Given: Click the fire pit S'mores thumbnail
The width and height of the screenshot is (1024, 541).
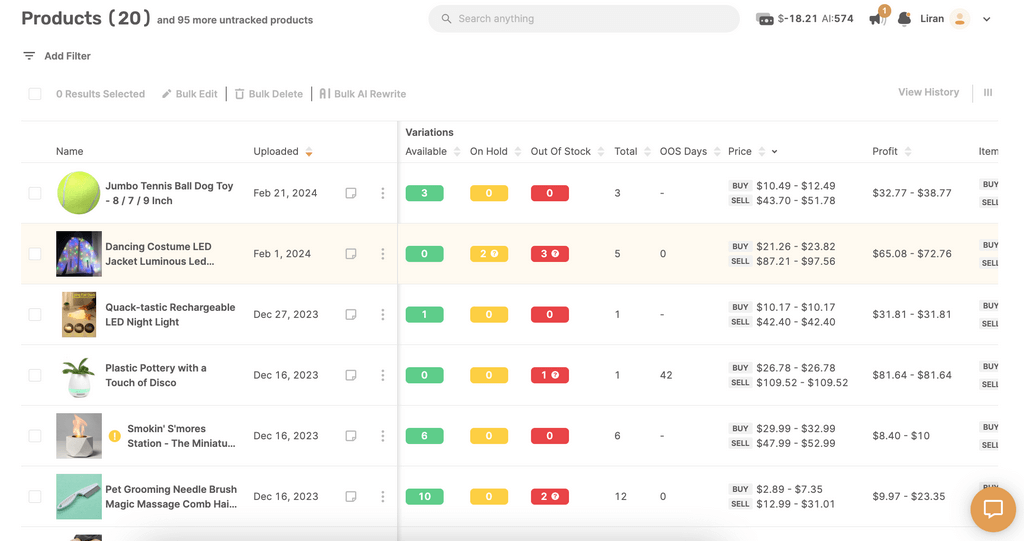Looking at the screenshot, I should (x=79, y=436).
